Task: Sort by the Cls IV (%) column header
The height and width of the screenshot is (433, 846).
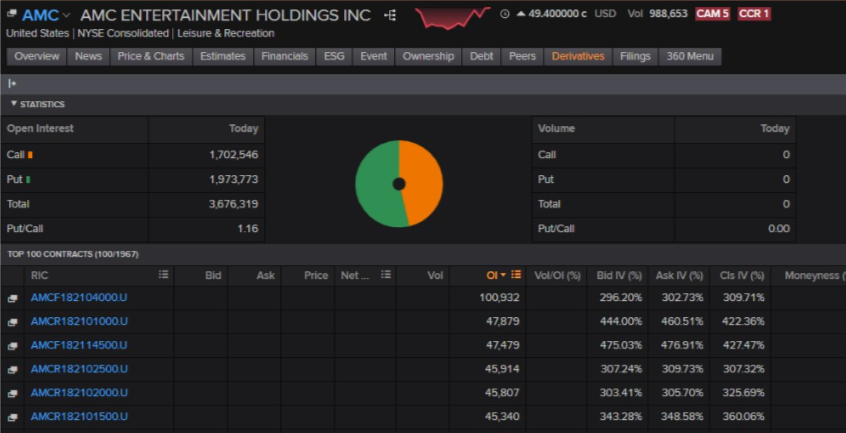Action: [x=742, y=276]
